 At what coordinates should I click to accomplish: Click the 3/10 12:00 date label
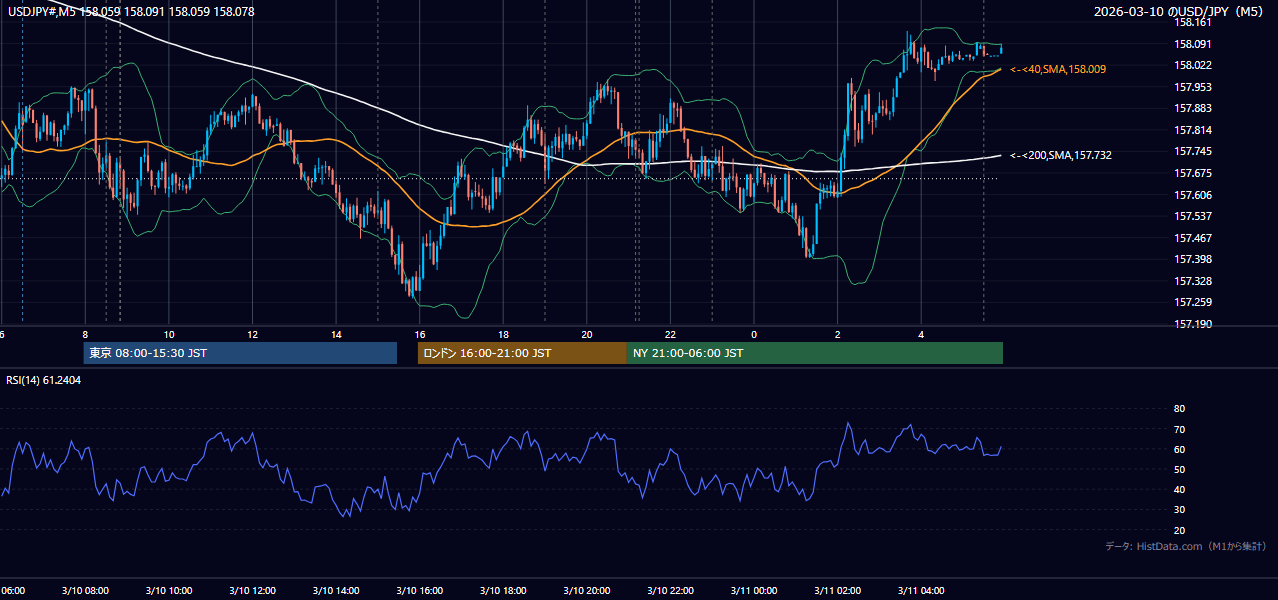[x=253, y=591]
